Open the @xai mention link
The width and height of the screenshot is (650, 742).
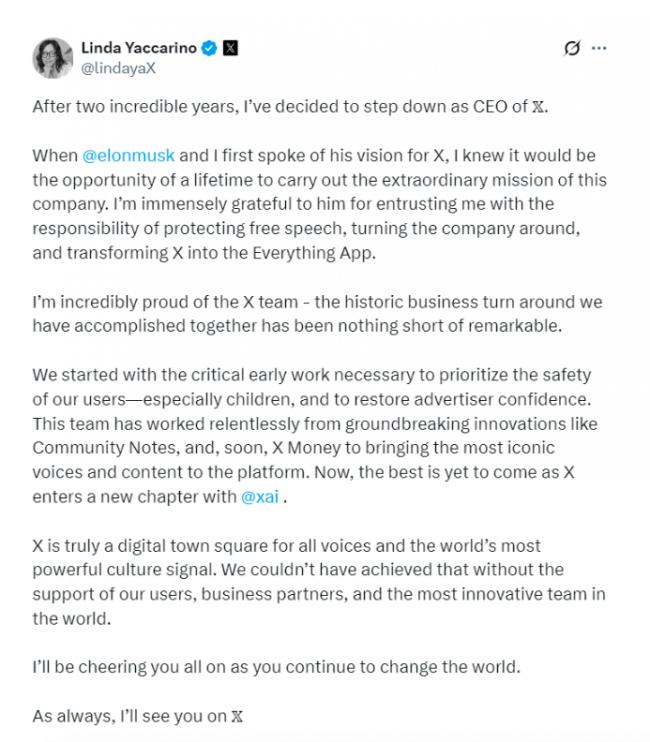pyautogui.click(x=260, y=497)
